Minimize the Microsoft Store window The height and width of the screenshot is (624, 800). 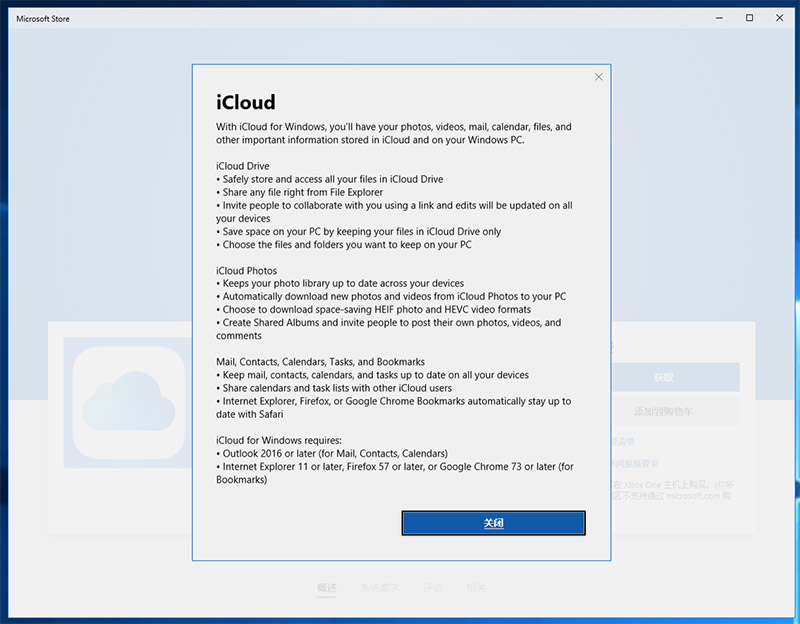[718, 18]
